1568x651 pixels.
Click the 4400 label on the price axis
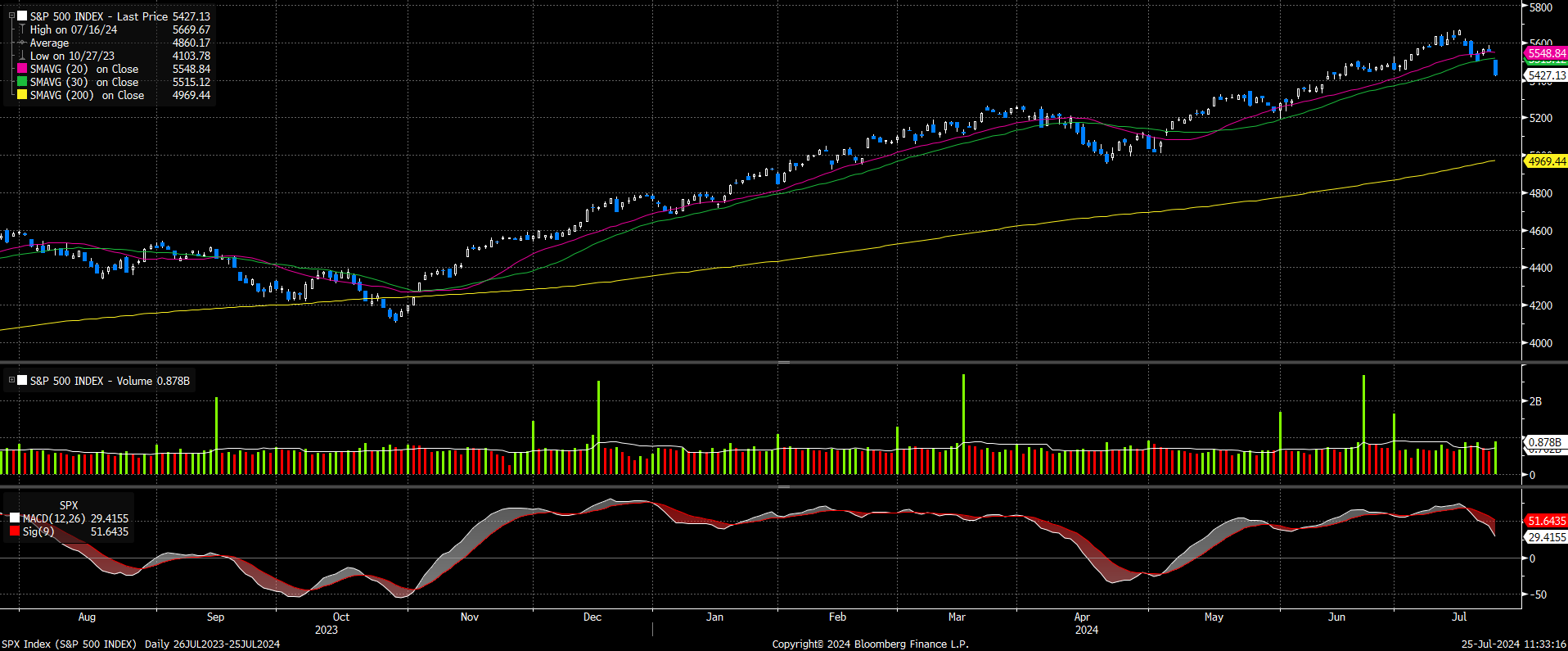1540,268
